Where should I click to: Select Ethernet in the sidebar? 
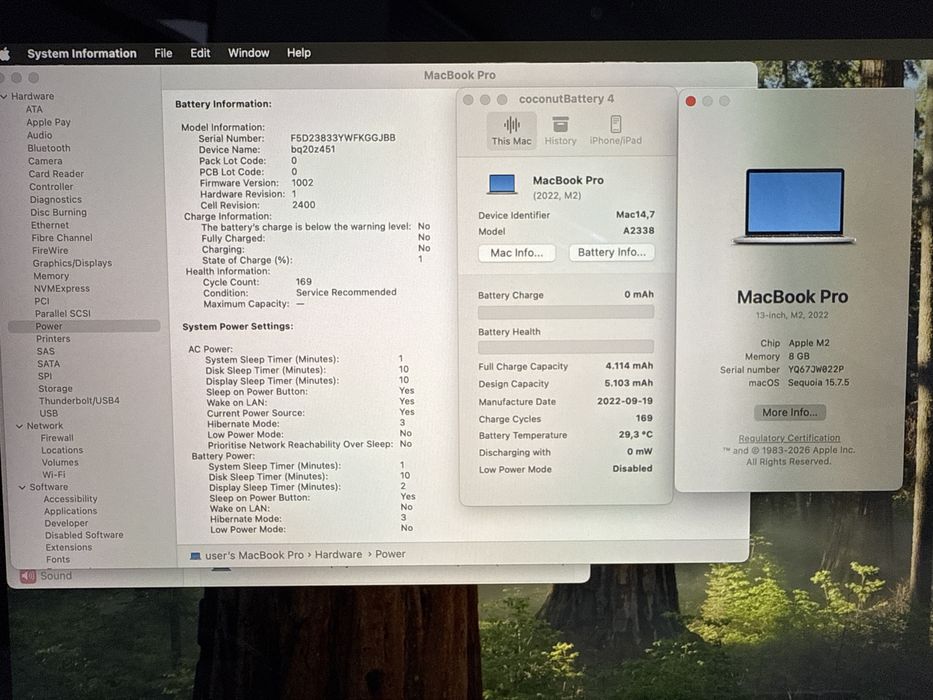(x=50, y=226)
